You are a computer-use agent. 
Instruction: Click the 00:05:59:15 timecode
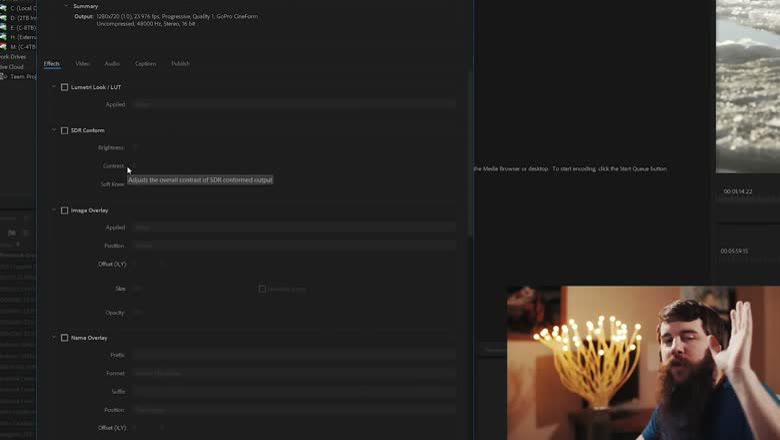(x=734, y=251)
